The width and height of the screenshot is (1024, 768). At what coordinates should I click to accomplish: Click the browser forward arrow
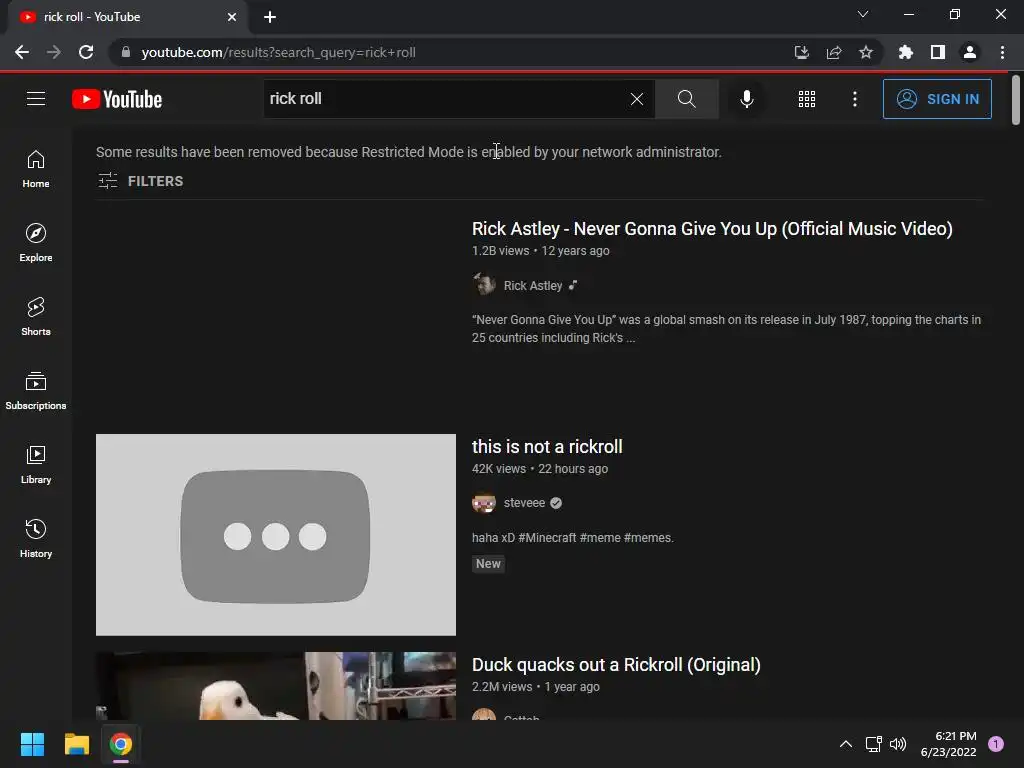[54, 52]
